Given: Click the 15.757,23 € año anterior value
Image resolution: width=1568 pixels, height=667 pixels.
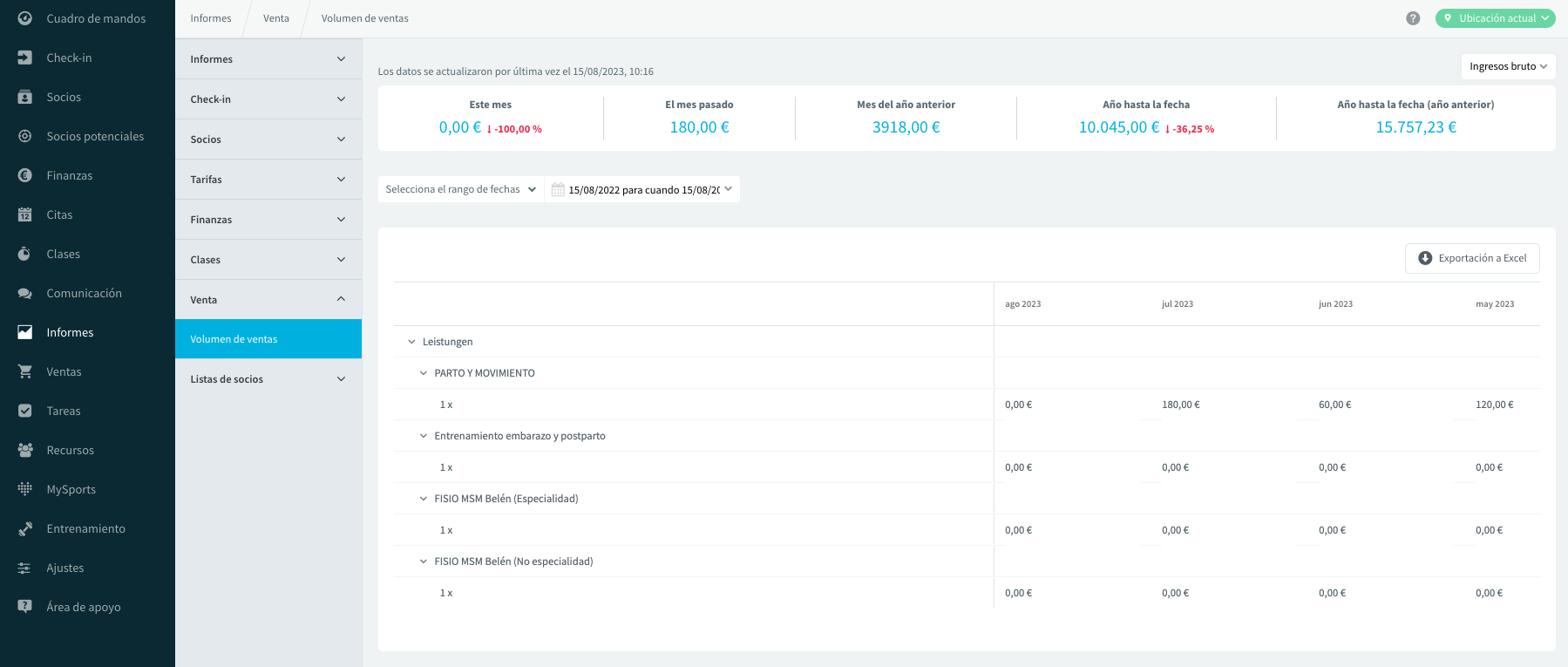Looking at the screenshot, I should pyautogui.click(x=1416, y=127).
